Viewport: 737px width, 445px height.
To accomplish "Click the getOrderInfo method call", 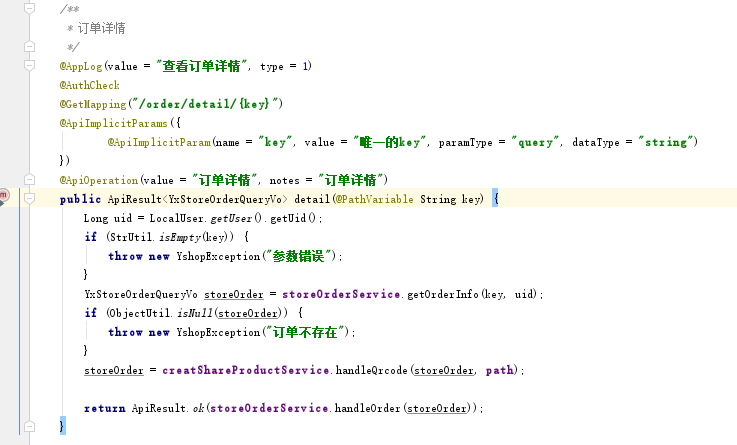I will [x=443, y=294].
